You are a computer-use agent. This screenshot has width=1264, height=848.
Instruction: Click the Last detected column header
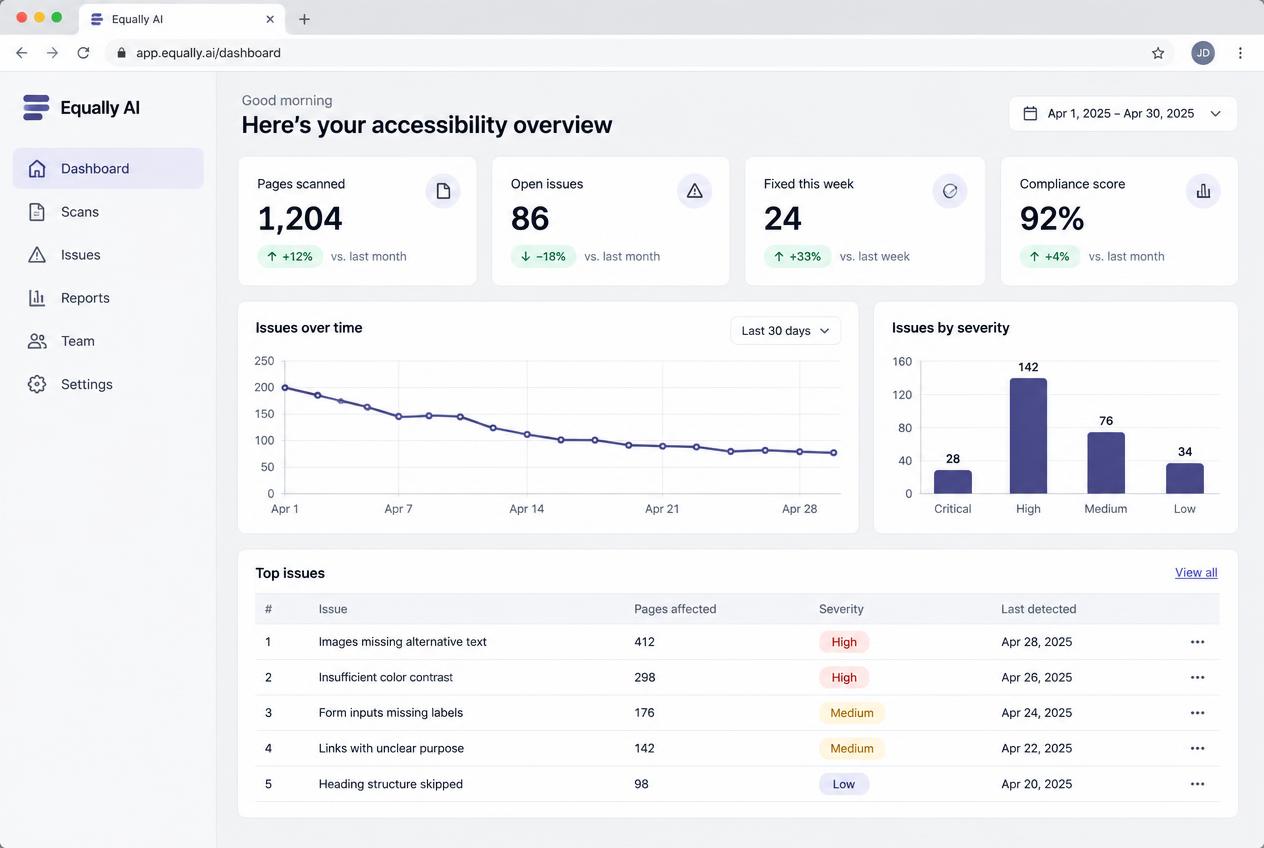click(1039, 609)
